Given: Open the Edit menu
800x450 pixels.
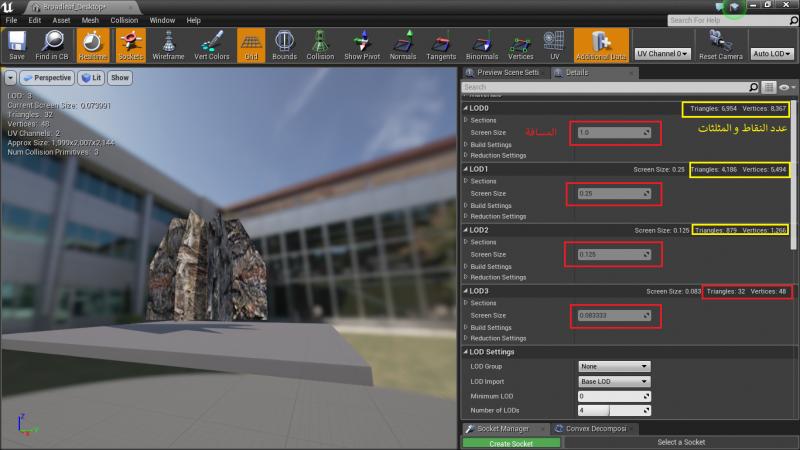Looking at the screenshot, I should (35, 20).
